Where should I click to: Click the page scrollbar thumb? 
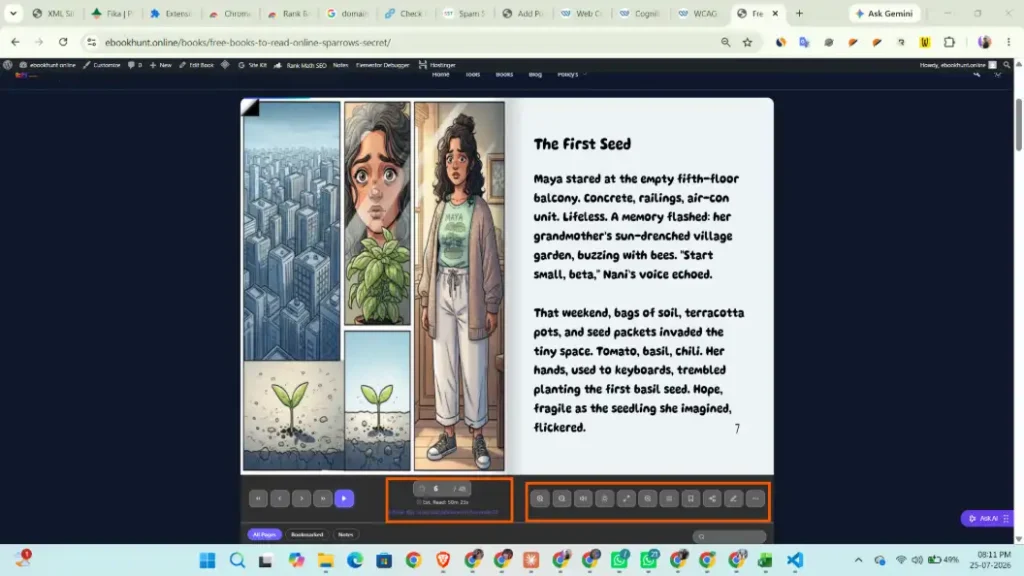(x=1018, y=125)
